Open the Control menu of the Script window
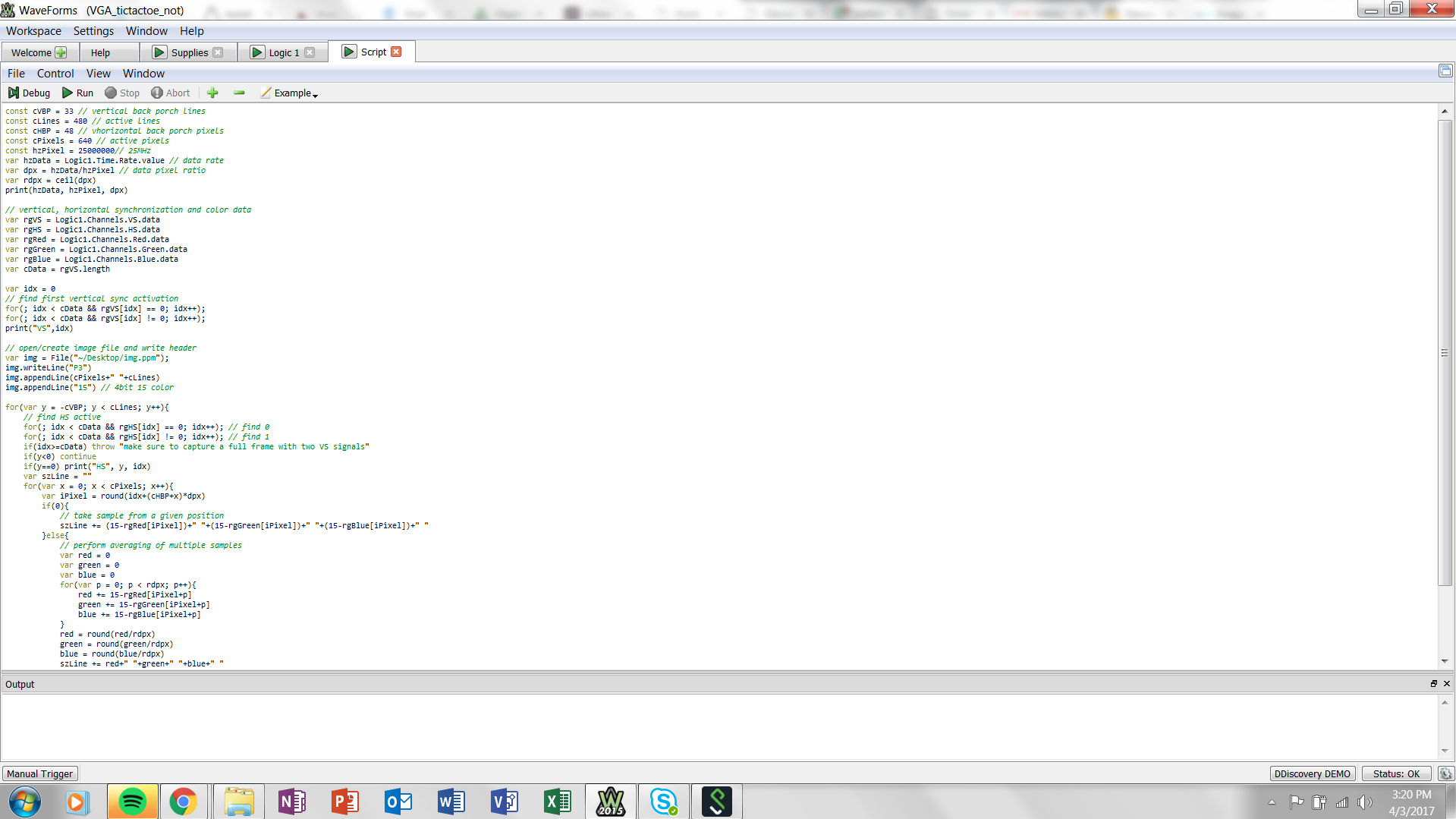The width and height of the screenshot is (1456, 819). (x=55, y=74)
